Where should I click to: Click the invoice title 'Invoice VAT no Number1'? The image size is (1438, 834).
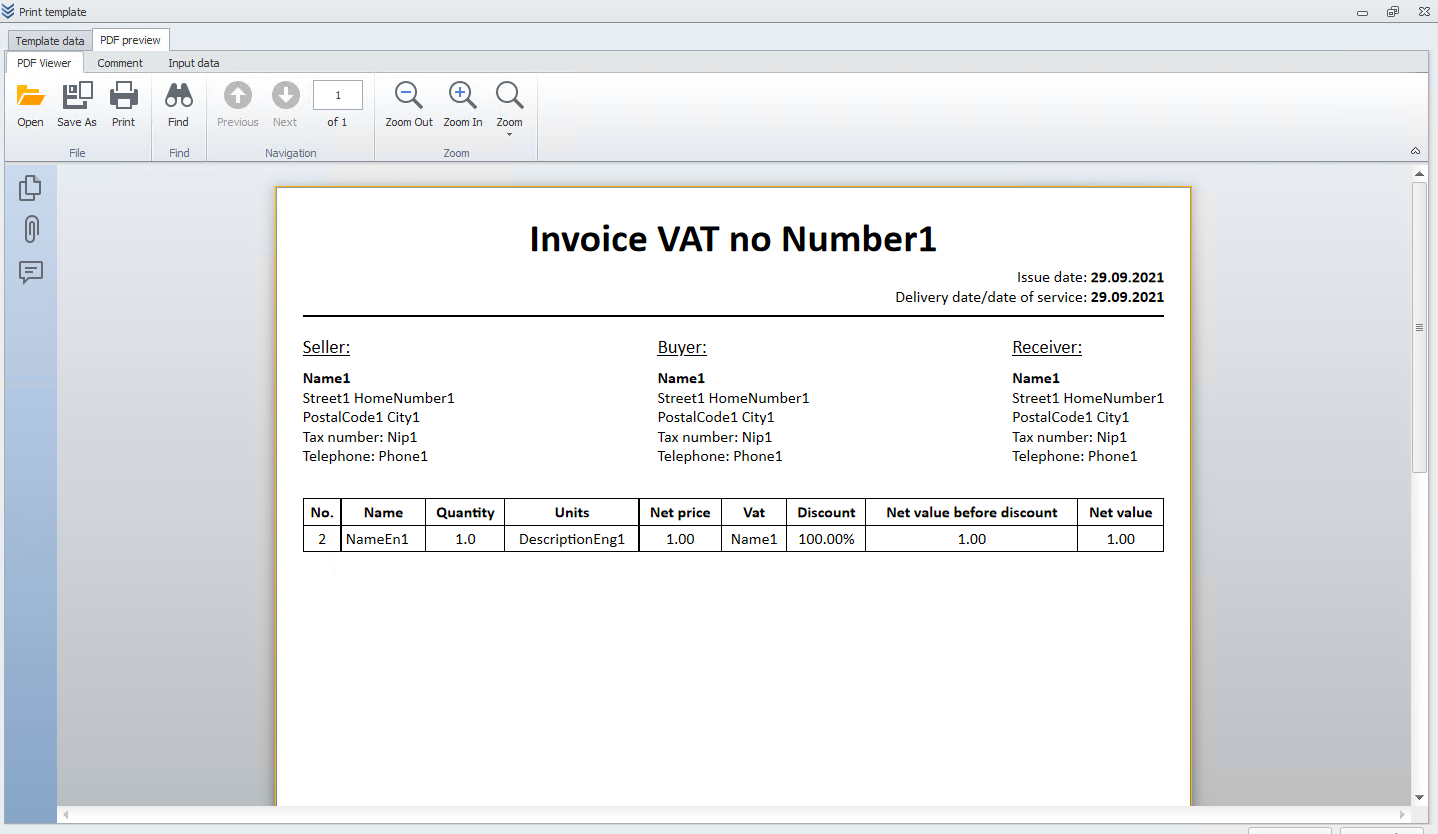click(x=733, y=239)
